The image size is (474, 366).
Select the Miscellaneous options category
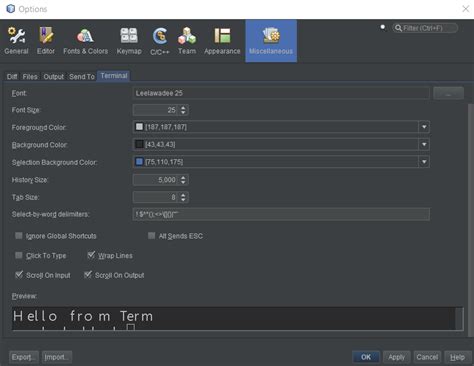tap(271, 41)
